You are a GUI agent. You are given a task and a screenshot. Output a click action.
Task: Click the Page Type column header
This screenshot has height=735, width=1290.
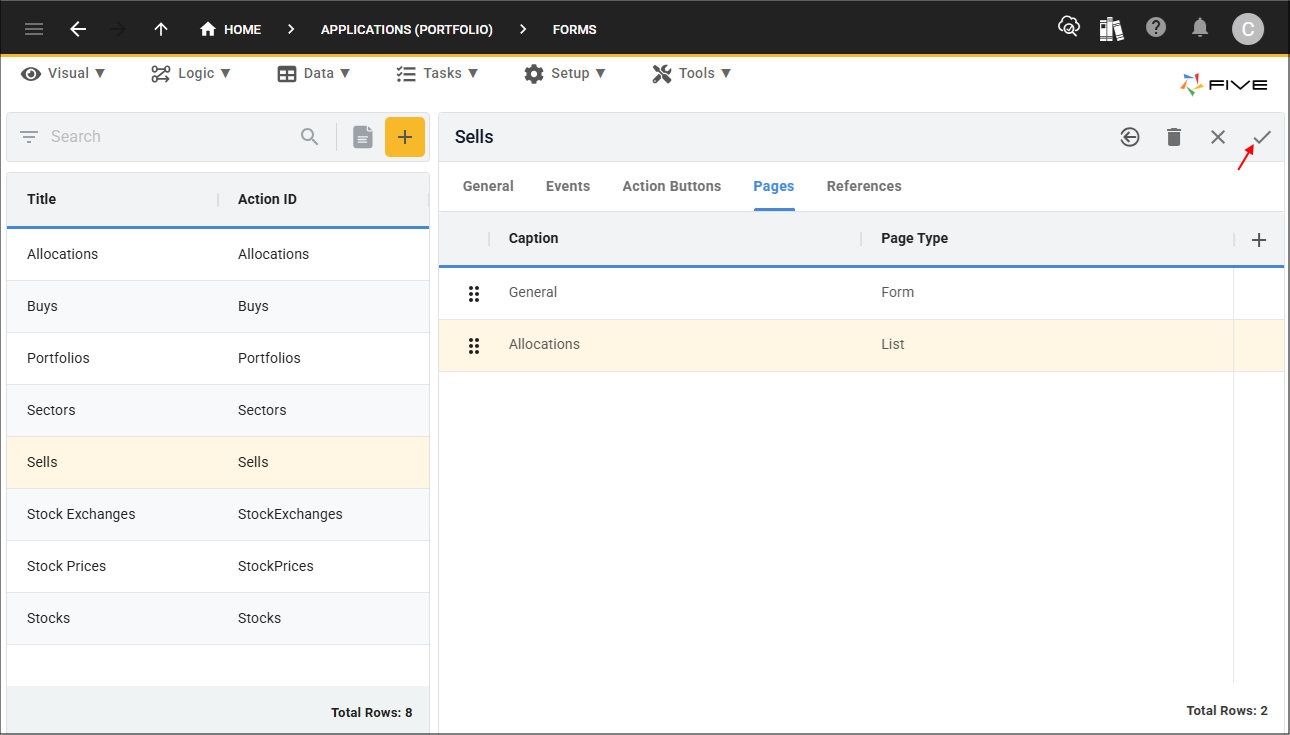[915, 238]
